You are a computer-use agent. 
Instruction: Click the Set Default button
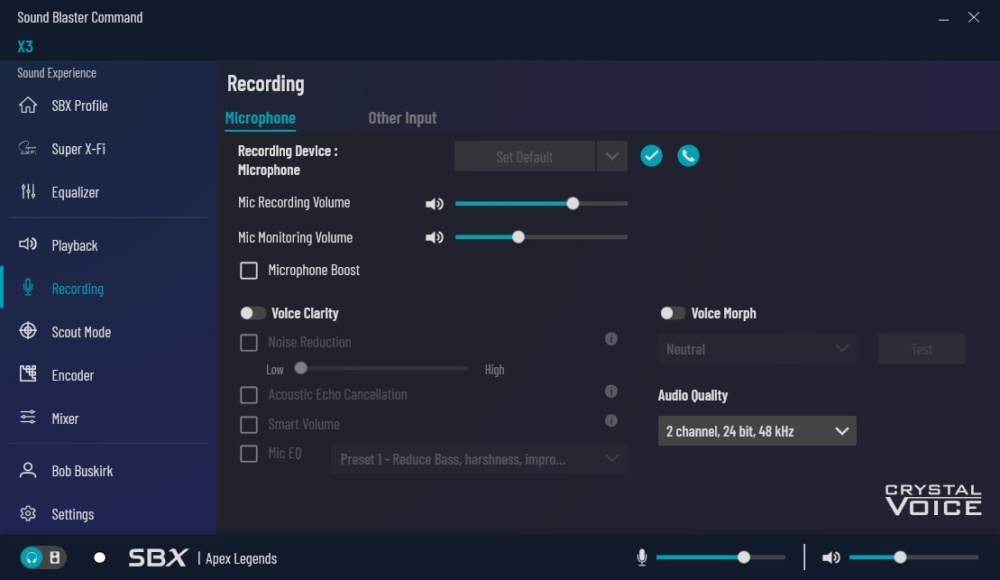click(x=524, y=156)
